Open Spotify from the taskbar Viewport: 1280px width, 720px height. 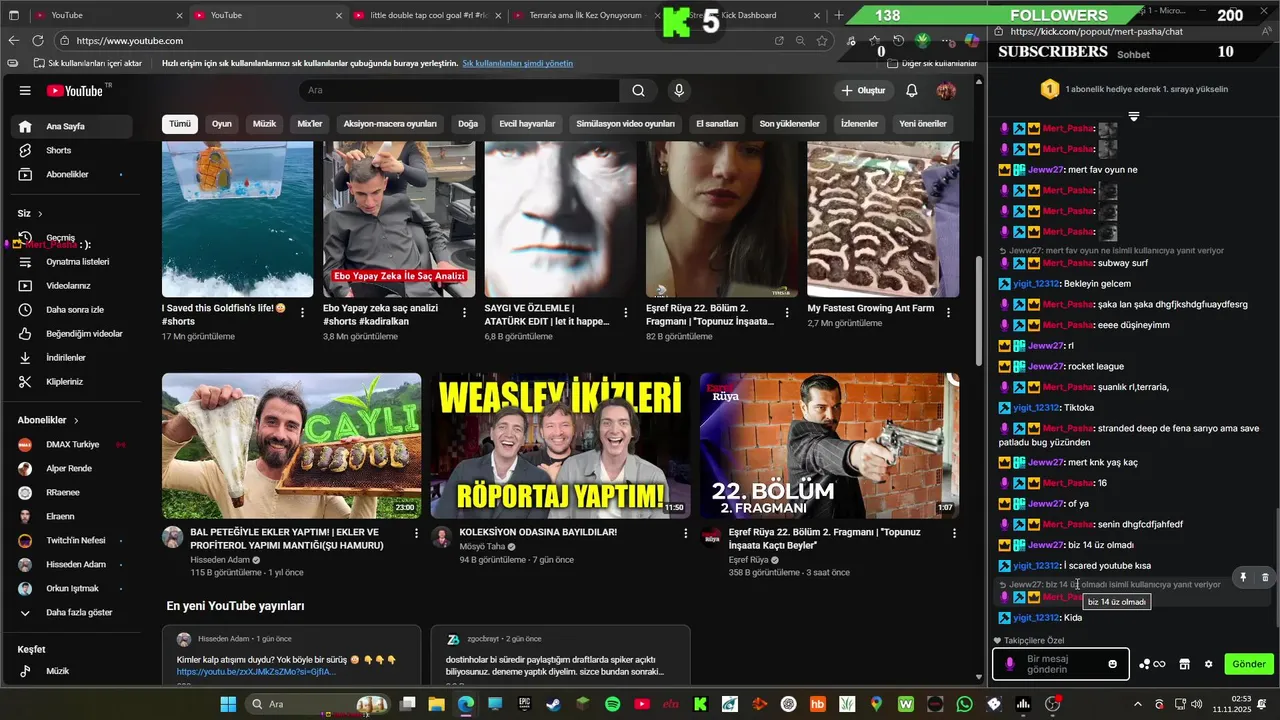click(613, 704)
